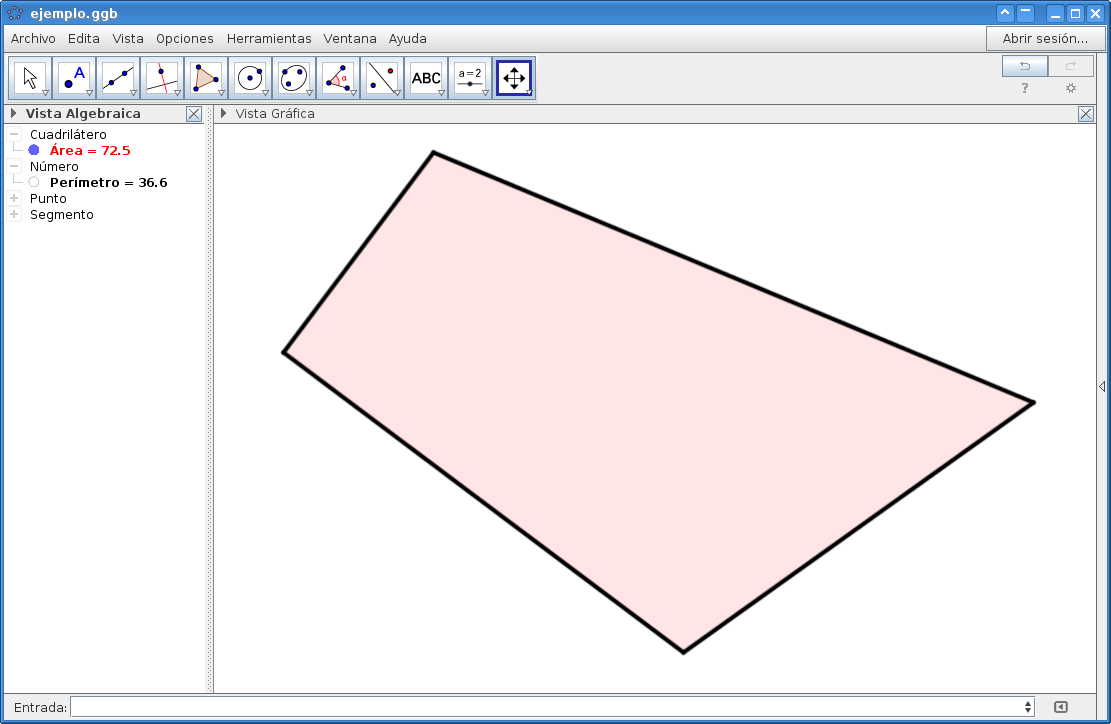This screenshot has height=724, width=1111.
Task: Expand the Punto tree group
Action: click(x=14, y=198)
